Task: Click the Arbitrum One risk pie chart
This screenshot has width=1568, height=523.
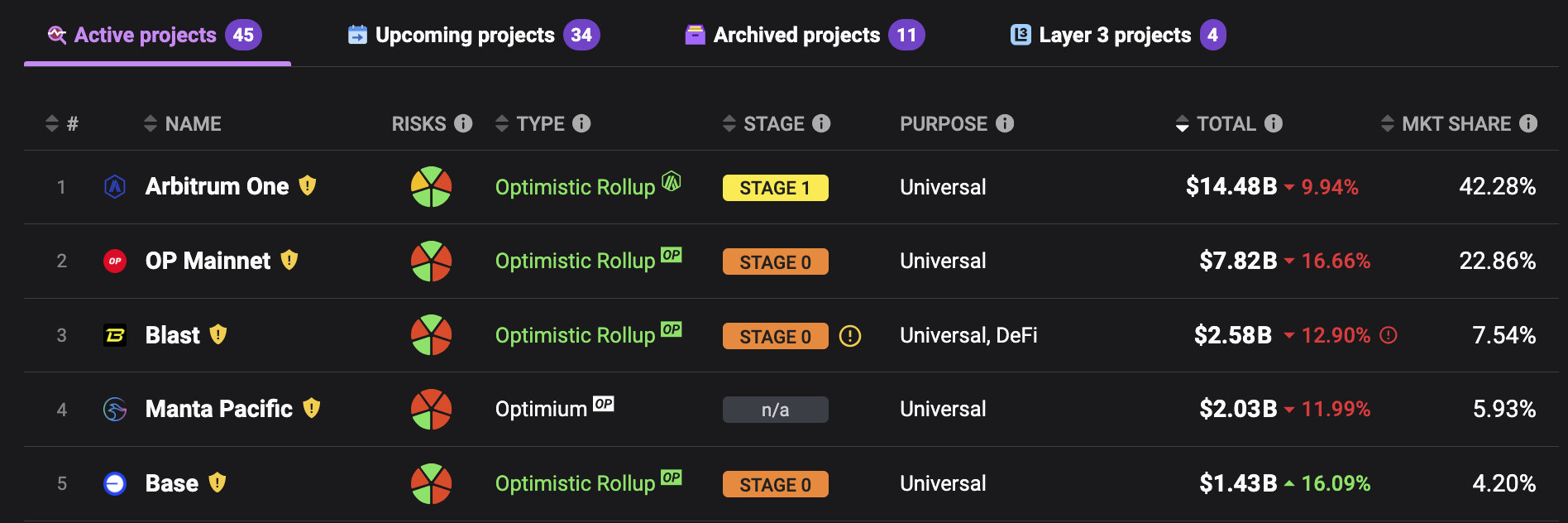Action: [431, 187]
